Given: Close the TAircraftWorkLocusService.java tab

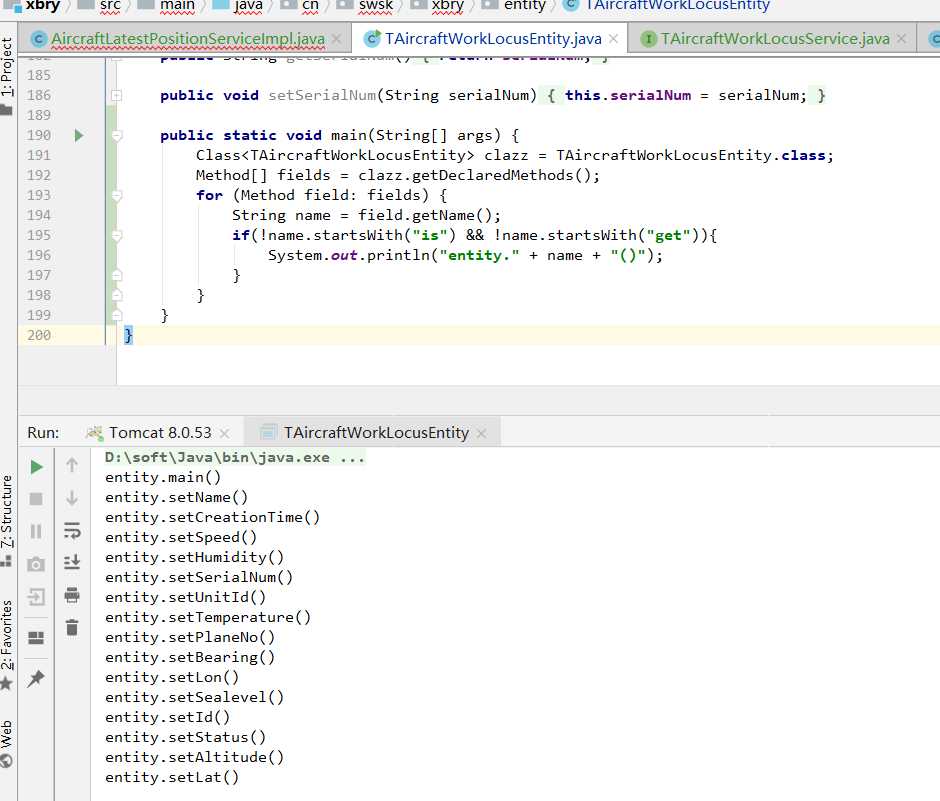Looking at the screenshot, I should 902,39.
